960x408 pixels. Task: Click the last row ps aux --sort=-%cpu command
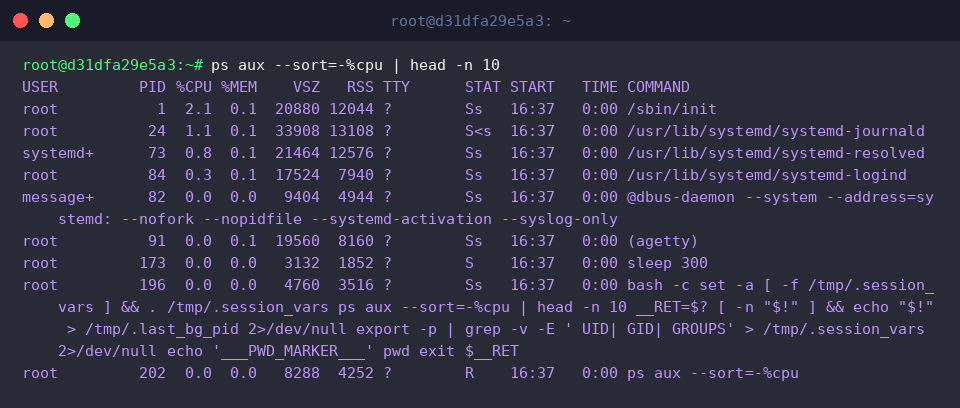713,374
